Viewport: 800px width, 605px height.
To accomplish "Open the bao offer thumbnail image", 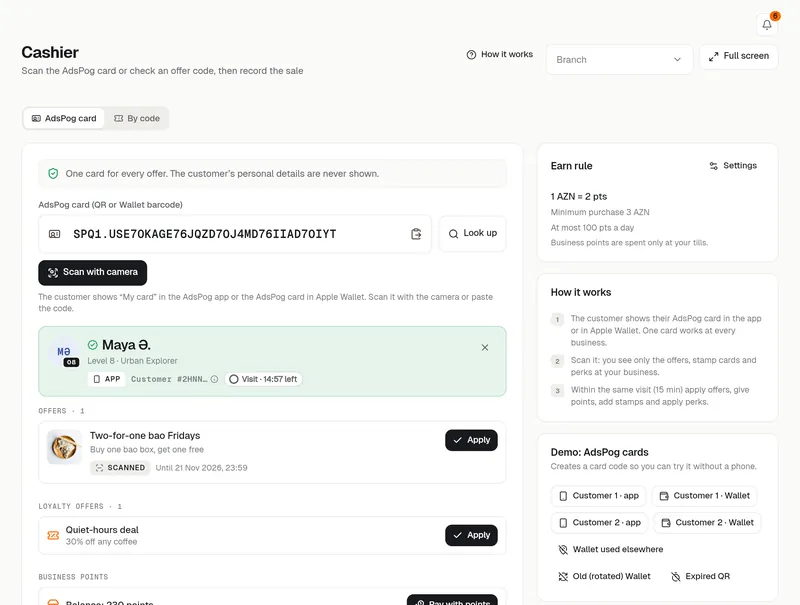I will [x=64, y=447].
